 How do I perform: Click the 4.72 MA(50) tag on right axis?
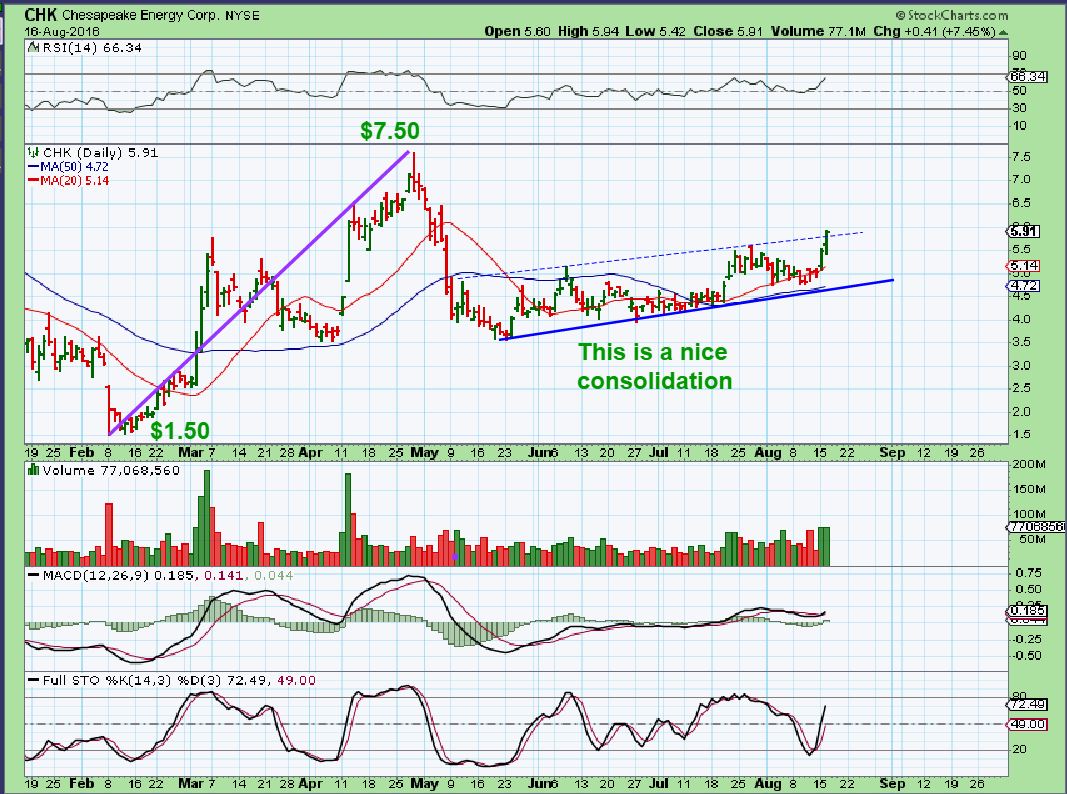coord(1023,286)
